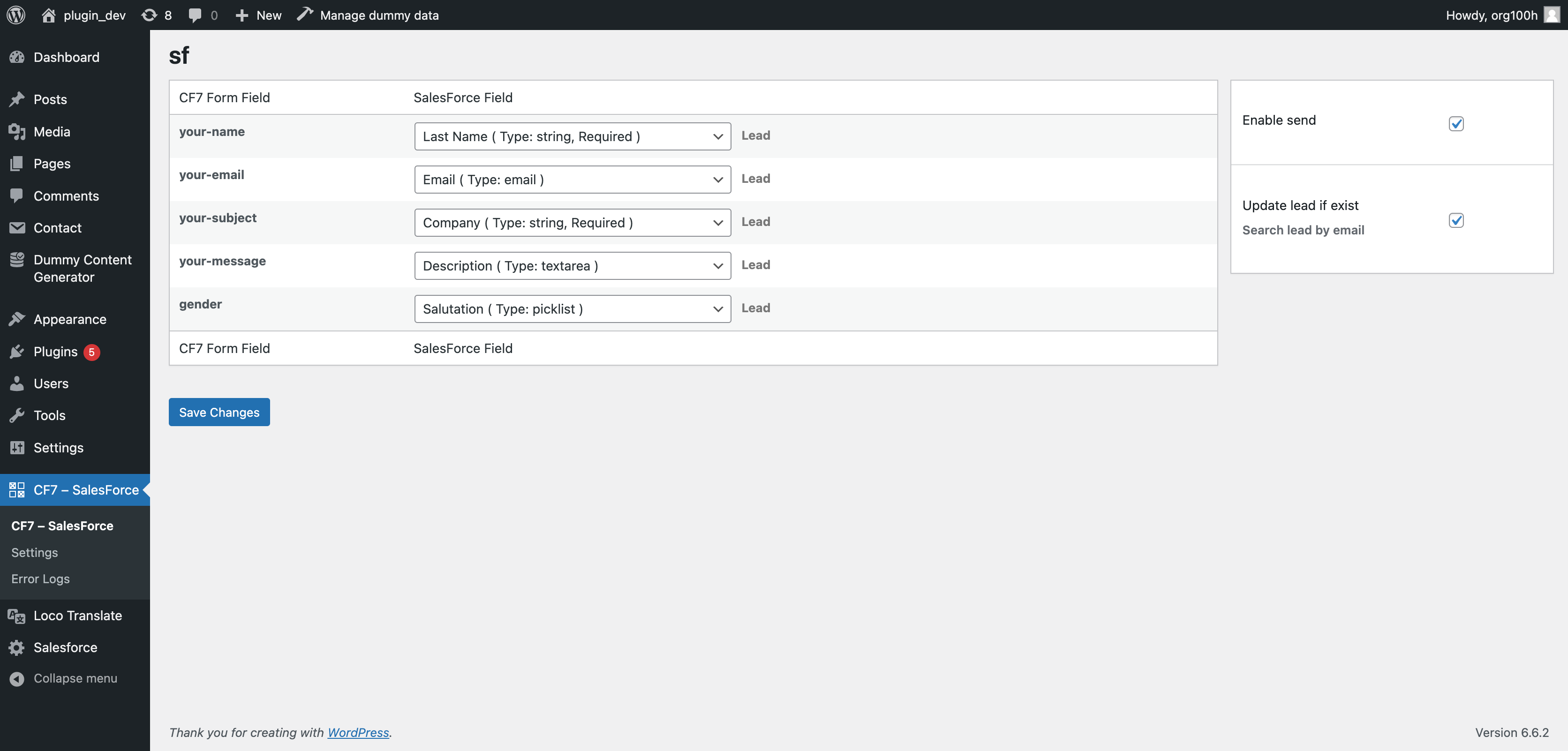Click the Media library icon
The height and width of the screenshot is (751, 1568).
point(17,131)
